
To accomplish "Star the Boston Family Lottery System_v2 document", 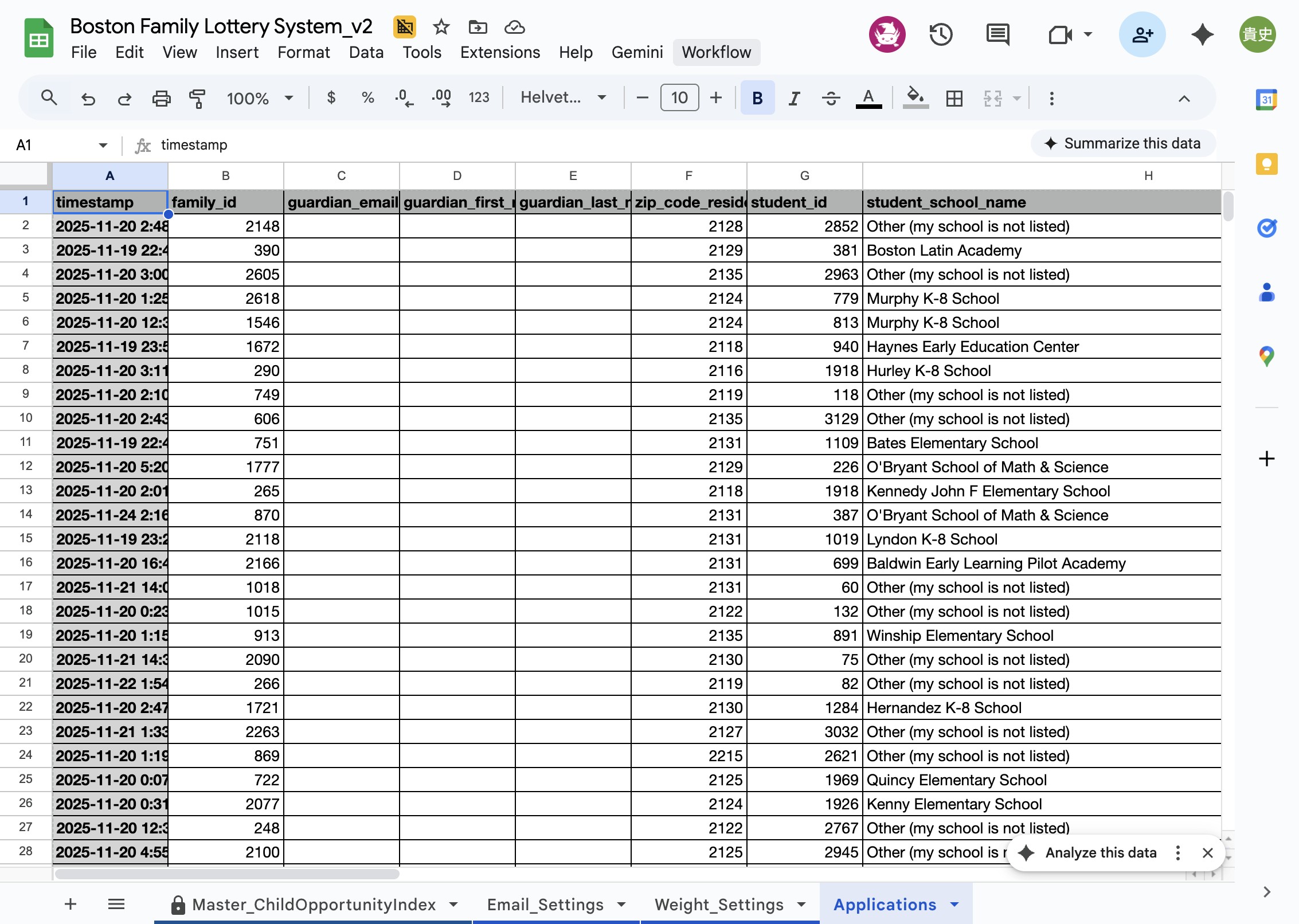I will [441, 27].
